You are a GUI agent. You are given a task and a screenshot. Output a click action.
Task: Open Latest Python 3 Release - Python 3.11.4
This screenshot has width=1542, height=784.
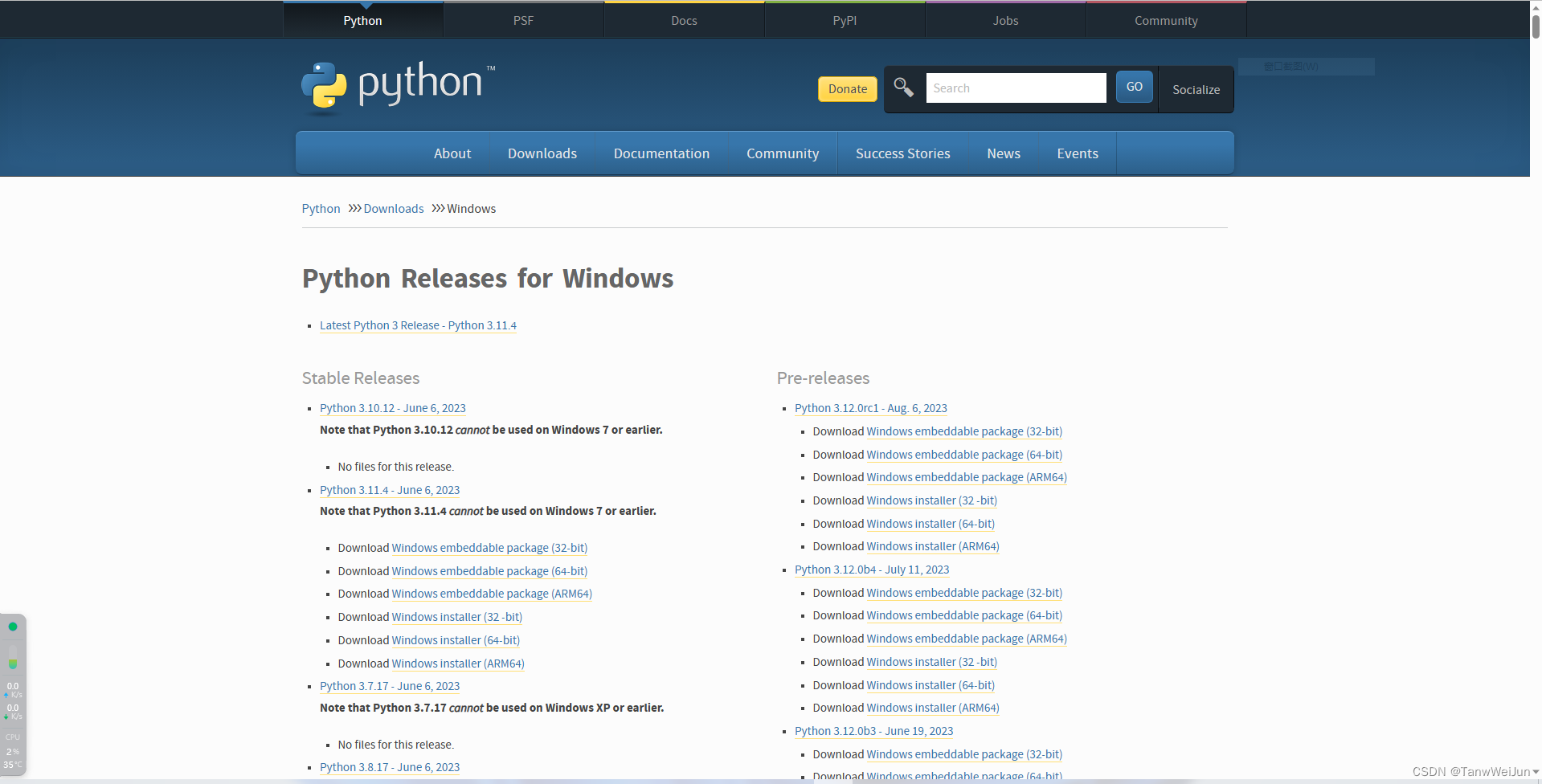pyautogui.click(x=418, y=325)
